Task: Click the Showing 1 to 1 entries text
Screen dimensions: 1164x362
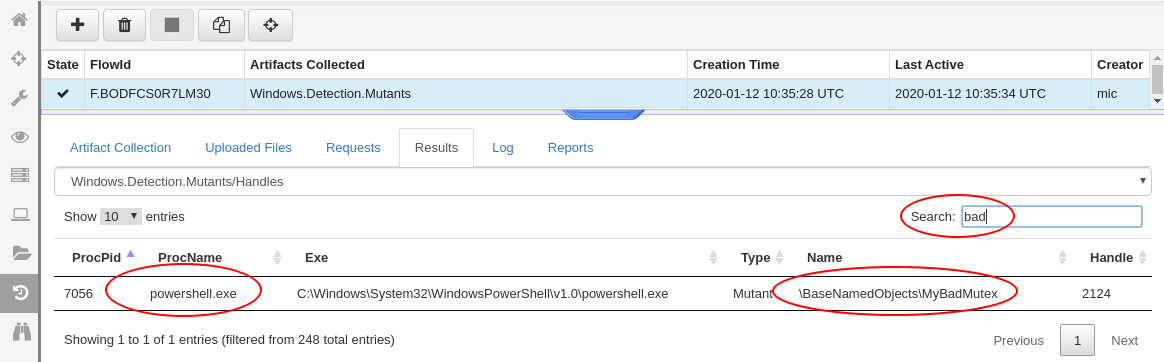Action: 229,340
